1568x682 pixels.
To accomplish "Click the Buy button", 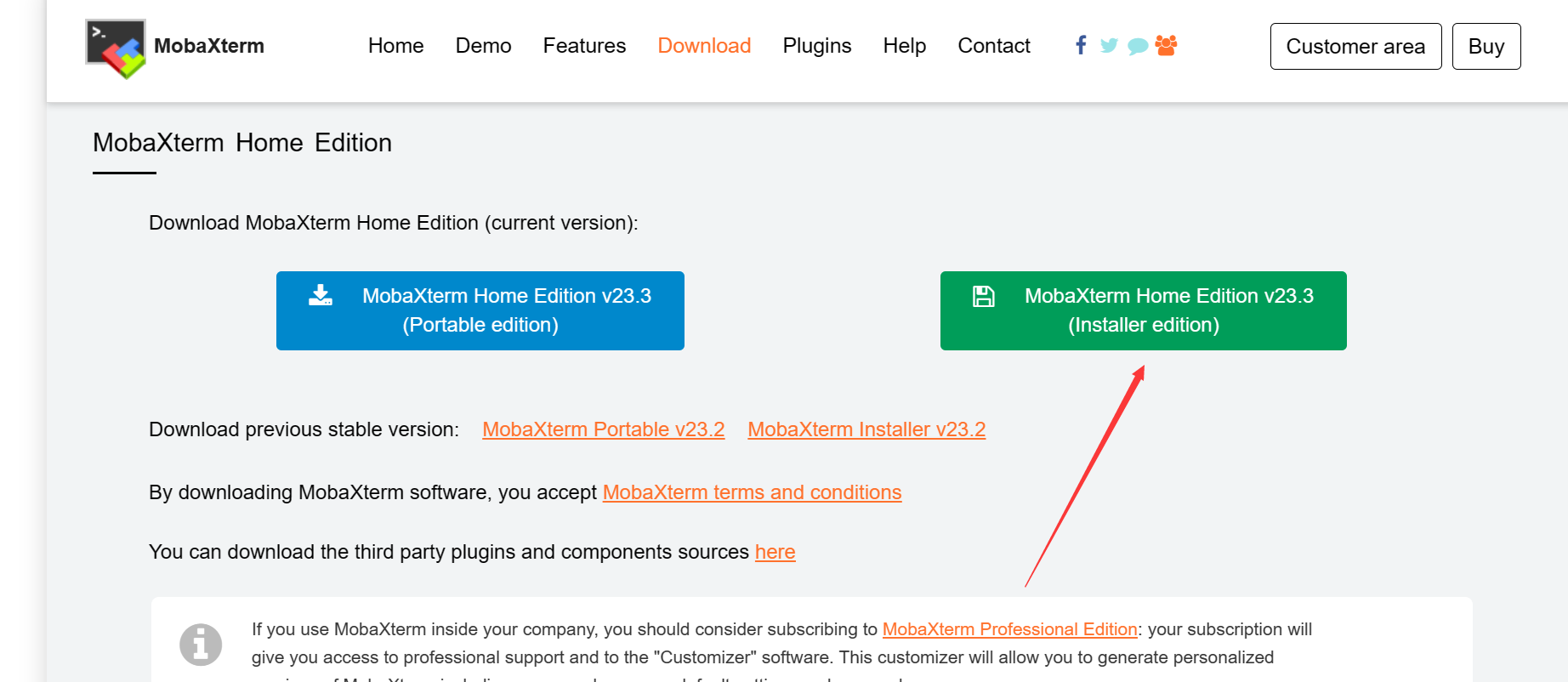I will click(1486, 46).
